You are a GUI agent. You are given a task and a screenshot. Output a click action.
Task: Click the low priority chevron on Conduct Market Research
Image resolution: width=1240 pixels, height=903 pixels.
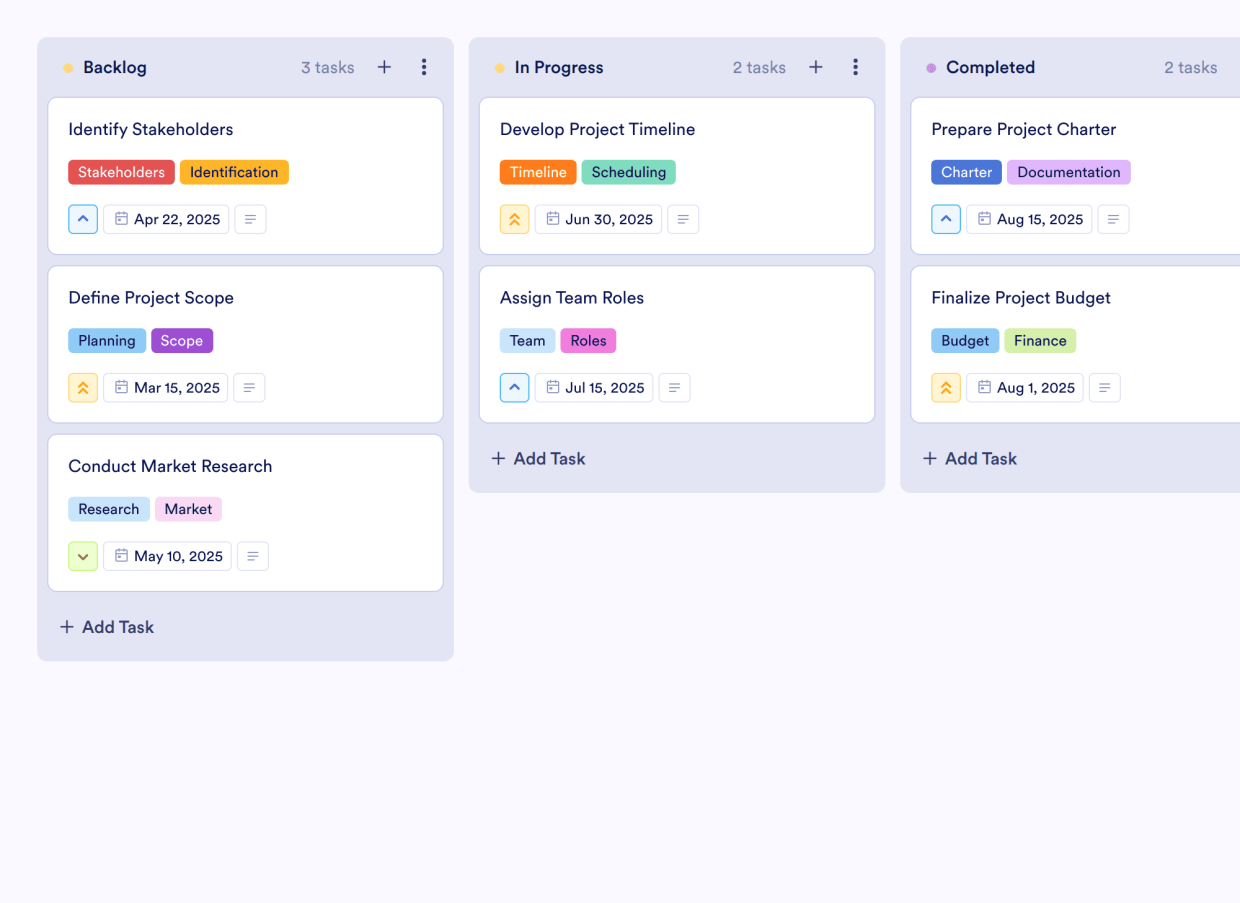[83, 556]
